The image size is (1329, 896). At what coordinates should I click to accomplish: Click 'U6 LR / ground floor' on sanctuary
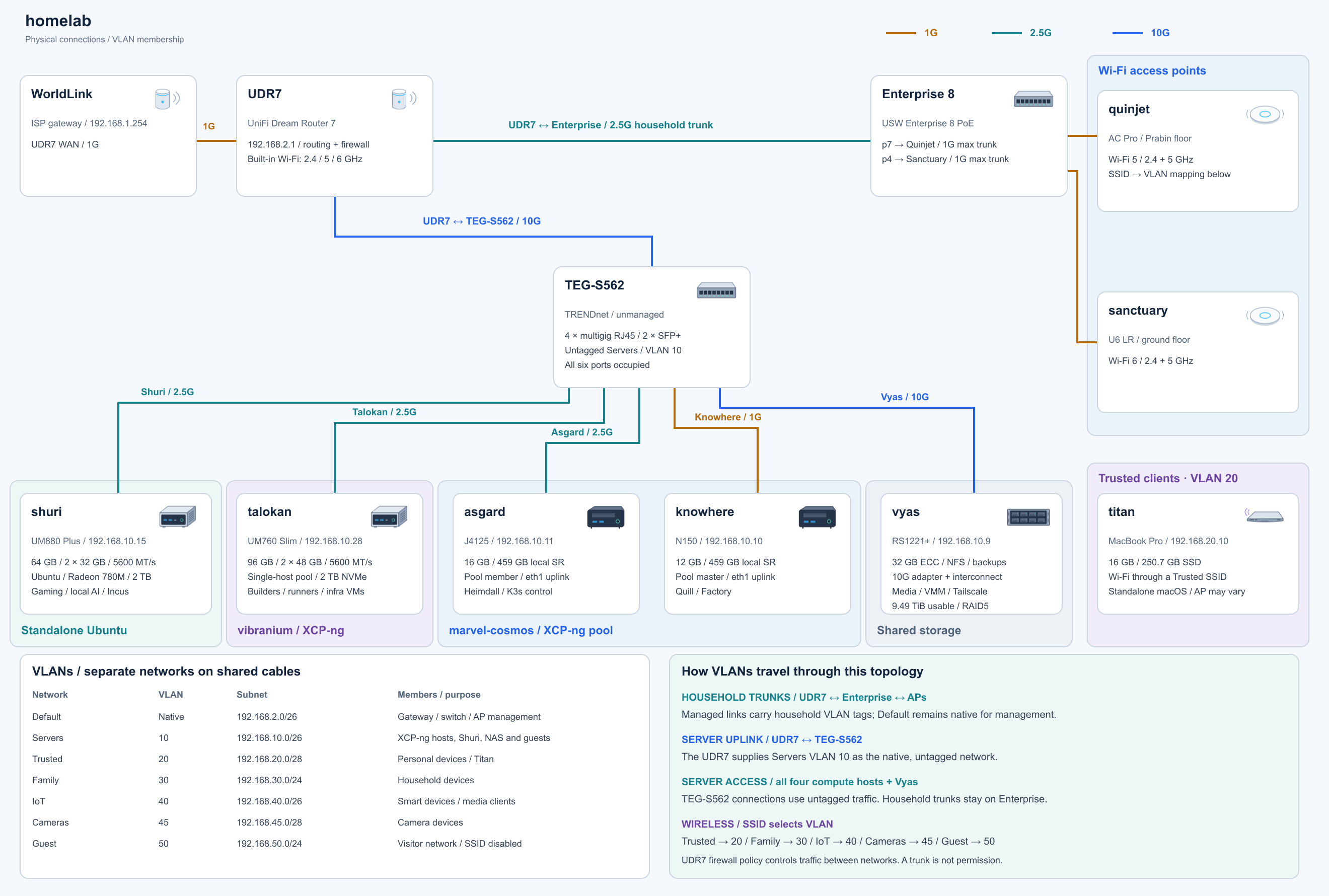click(1149, 339)
